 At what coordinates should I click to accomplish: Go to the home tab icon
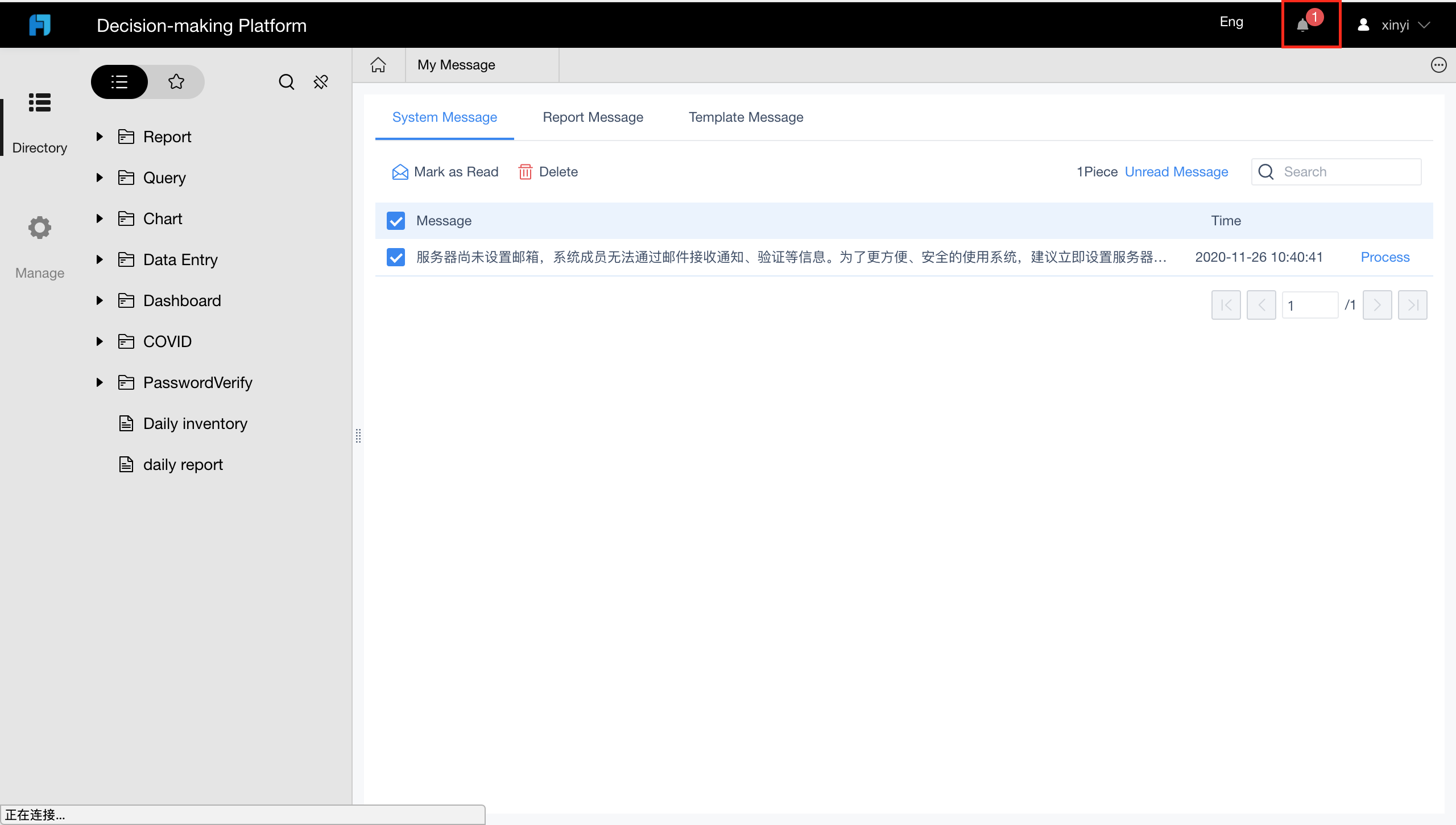[x=378, y=65]
